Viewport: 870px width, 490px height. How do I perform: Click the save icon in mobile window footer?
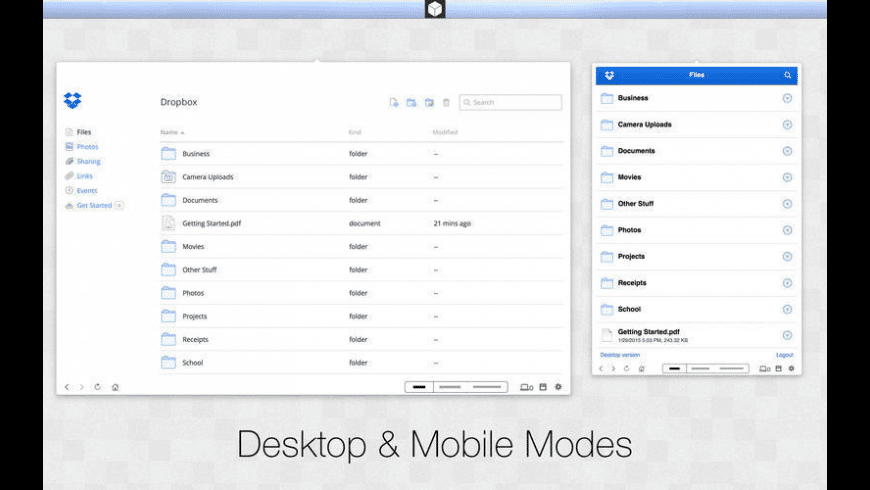coord(778,368)
